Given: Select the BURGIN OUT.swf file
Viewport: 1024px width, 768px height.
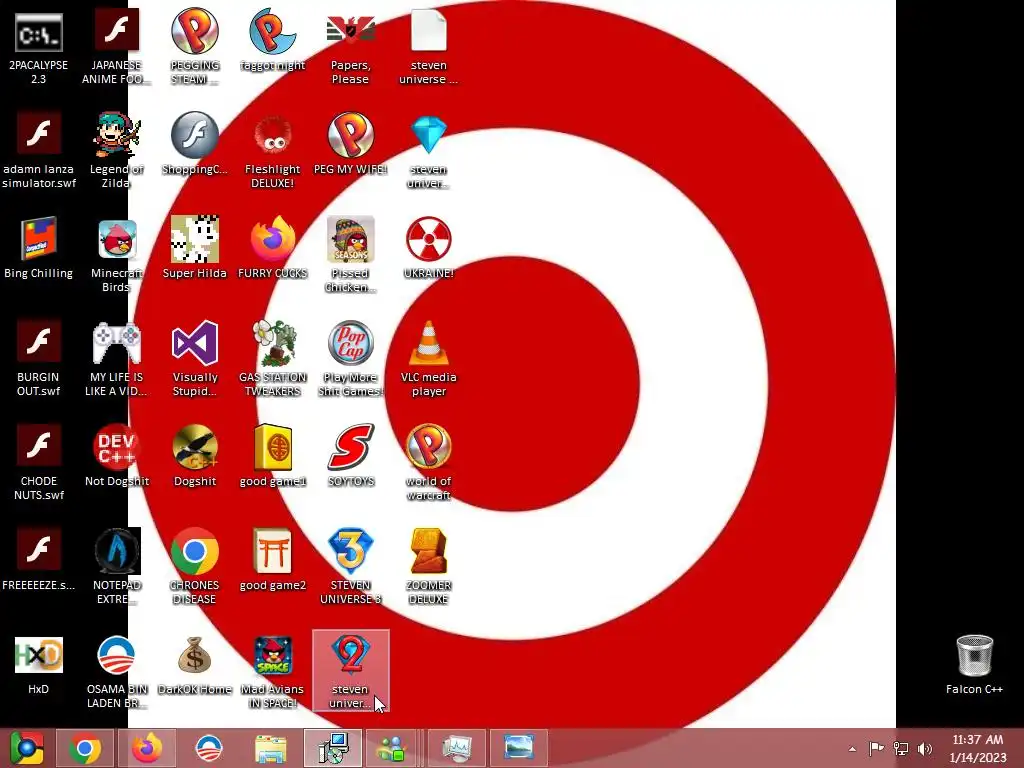Looking at the screenshot, I should tap(39, 358).
